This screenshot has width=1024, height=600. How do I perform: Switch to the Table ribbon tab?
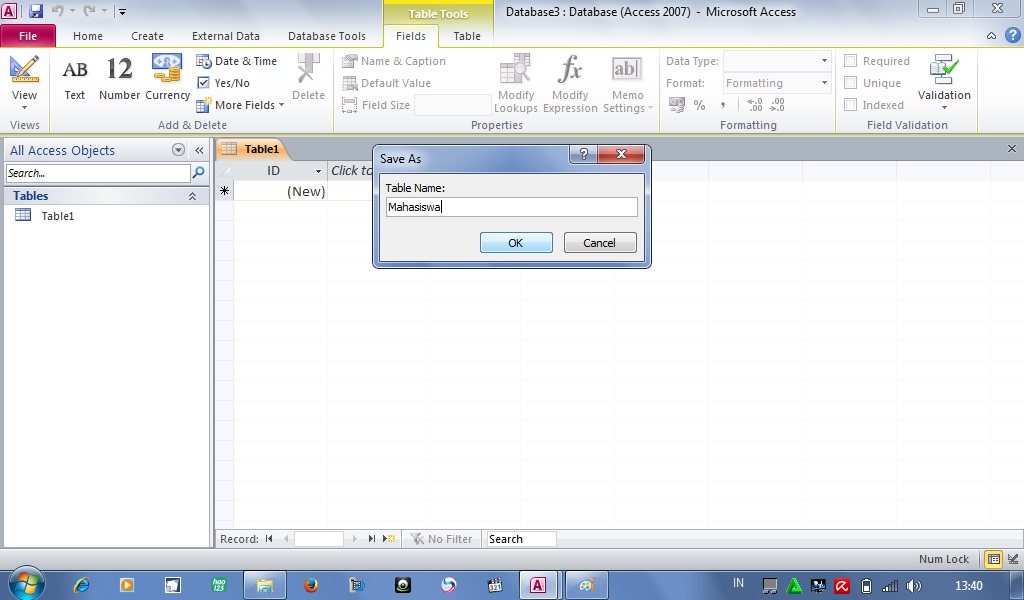[467, 36]
